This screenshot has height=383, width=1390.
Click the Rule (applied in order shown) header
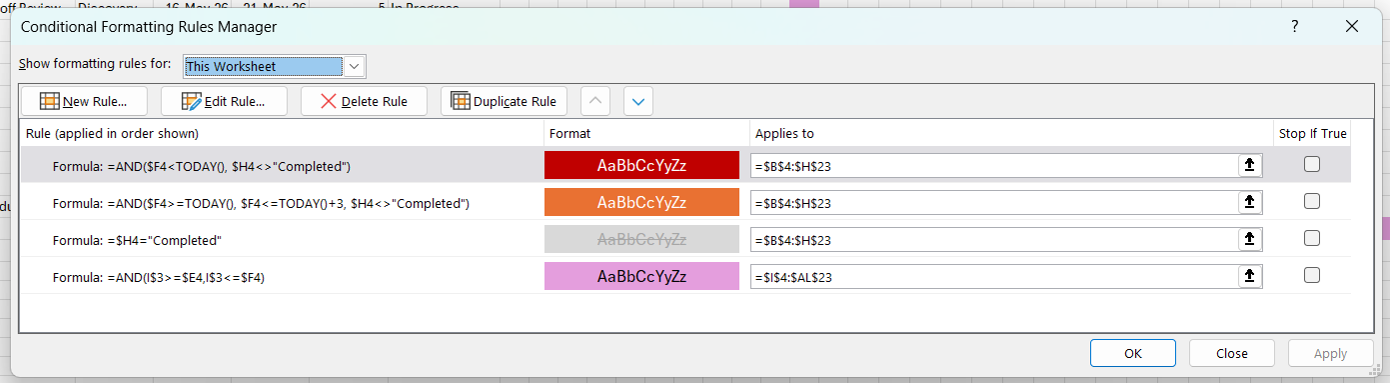(112, 133)
